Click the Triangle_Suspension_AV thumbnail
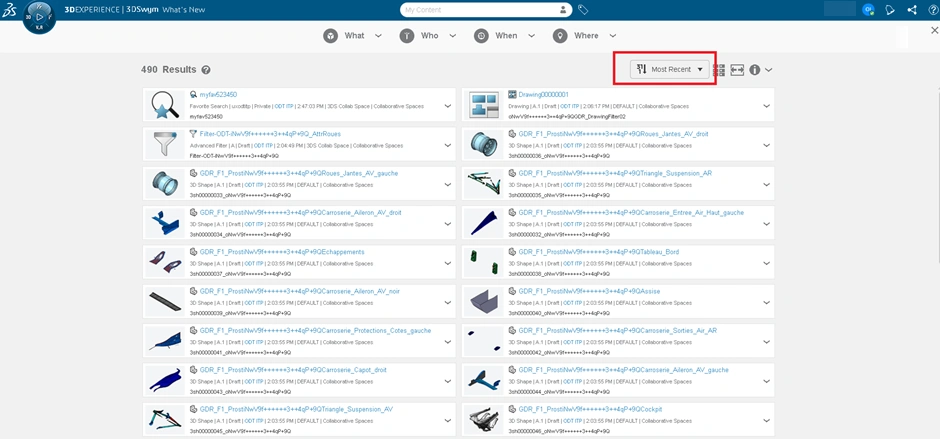The image size is (940, 439). point(164,420)
